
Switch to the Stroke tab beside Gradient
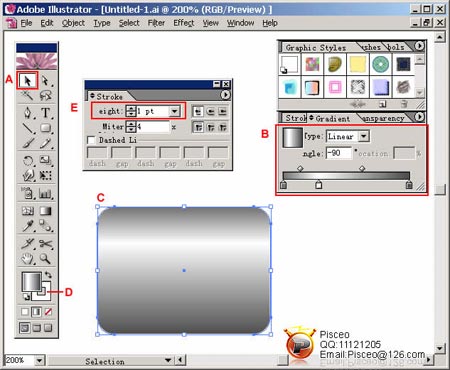(295, 118)
